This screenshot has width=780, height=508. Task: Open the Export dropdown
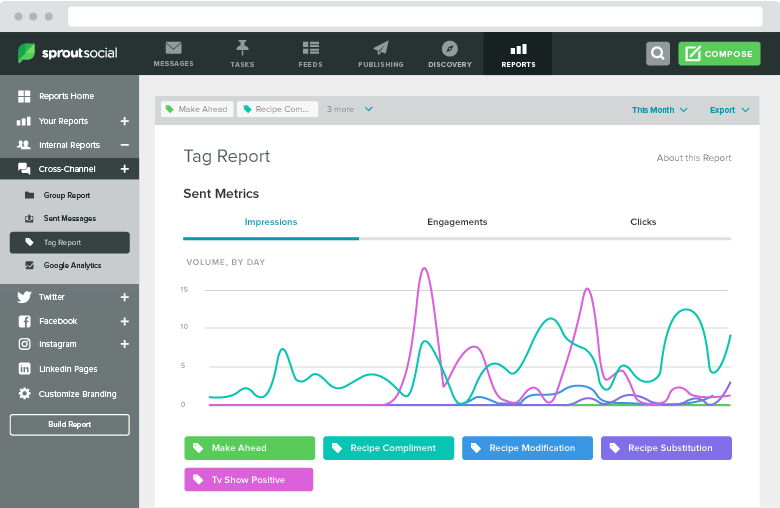729,110
